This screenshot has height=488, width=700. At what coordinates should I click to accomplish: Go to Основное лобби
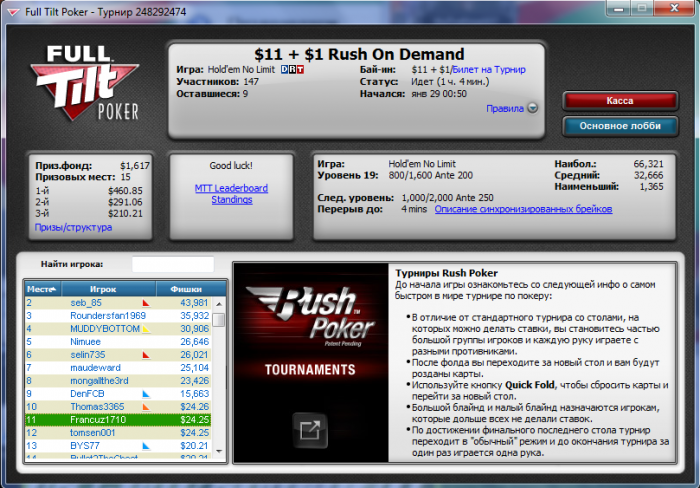pos(620,126)
